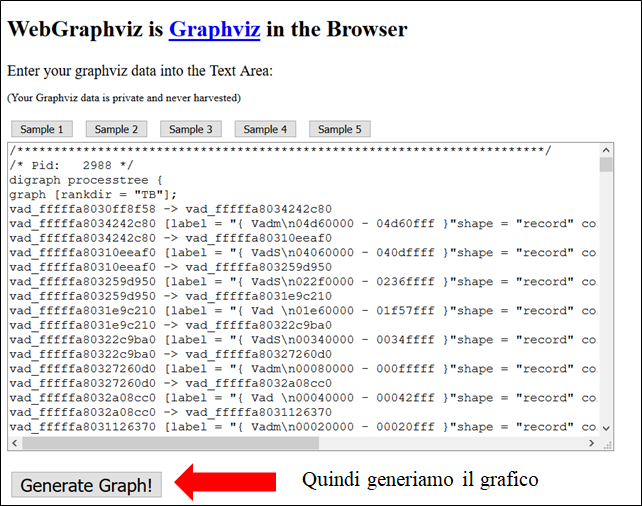Click line 'vad_fffffa8031e9c210 -> vad_fffffa80322c9ba0'

point(171,325)
